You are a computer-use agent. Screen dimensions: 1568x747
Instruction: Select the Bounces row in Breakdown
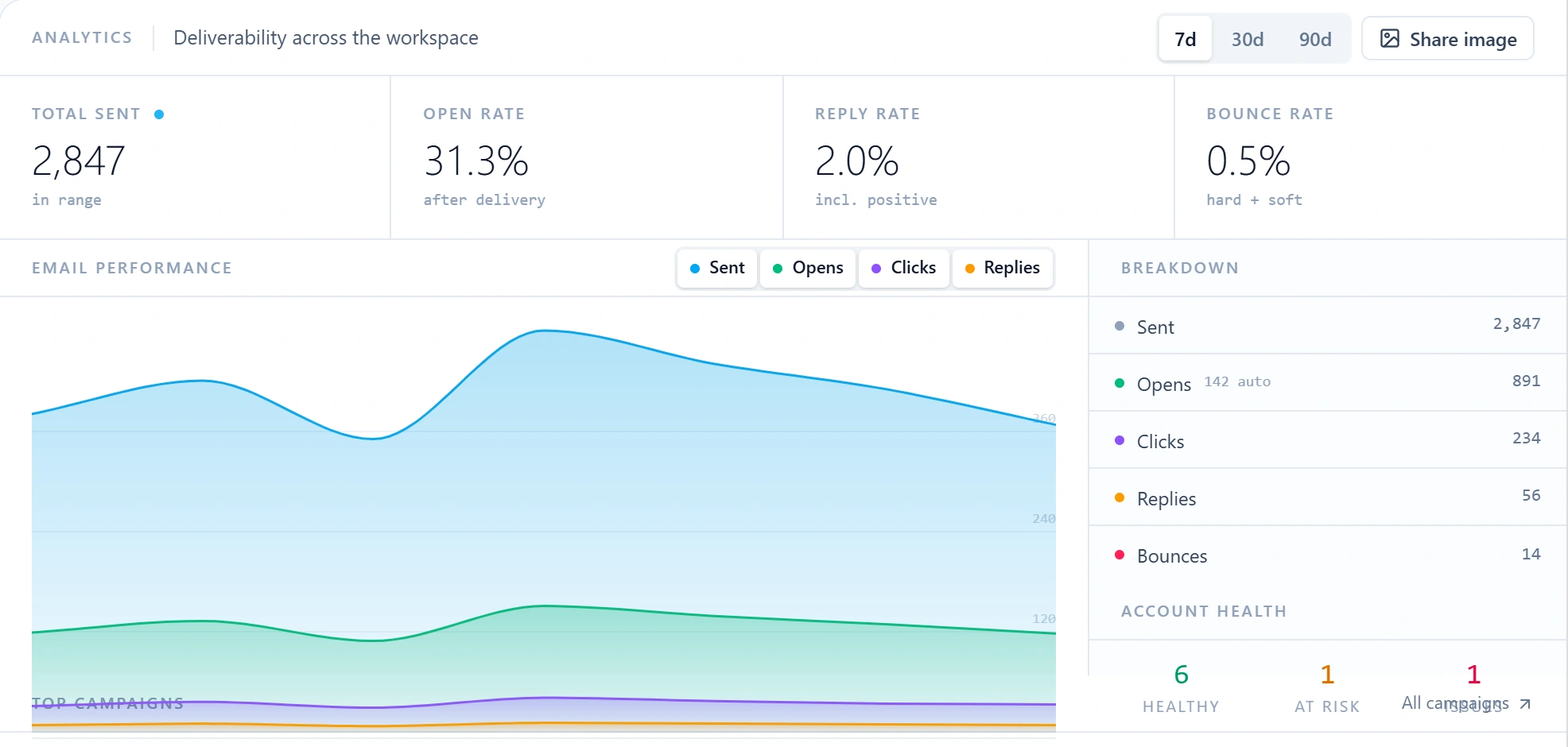[1327, 555]
